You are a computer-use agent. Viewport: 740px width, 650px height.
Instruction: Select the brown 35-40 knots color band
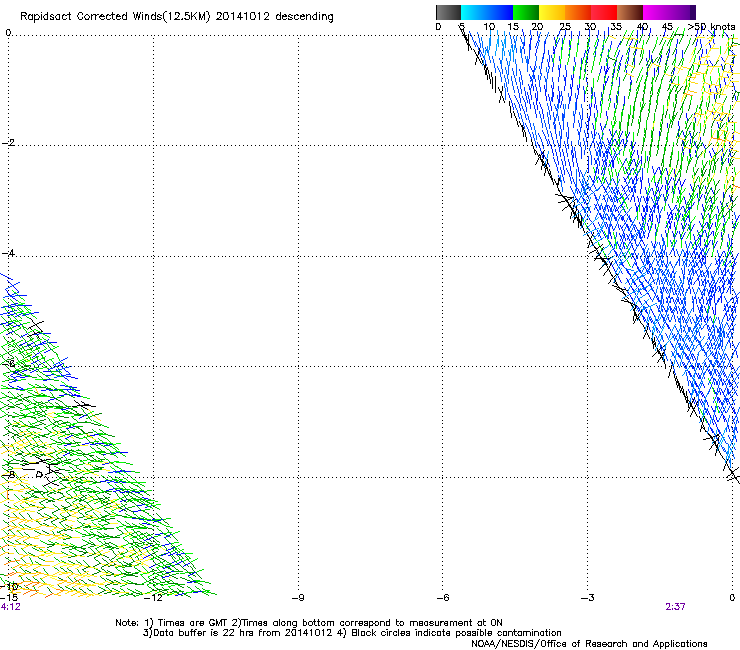[630, 12]
